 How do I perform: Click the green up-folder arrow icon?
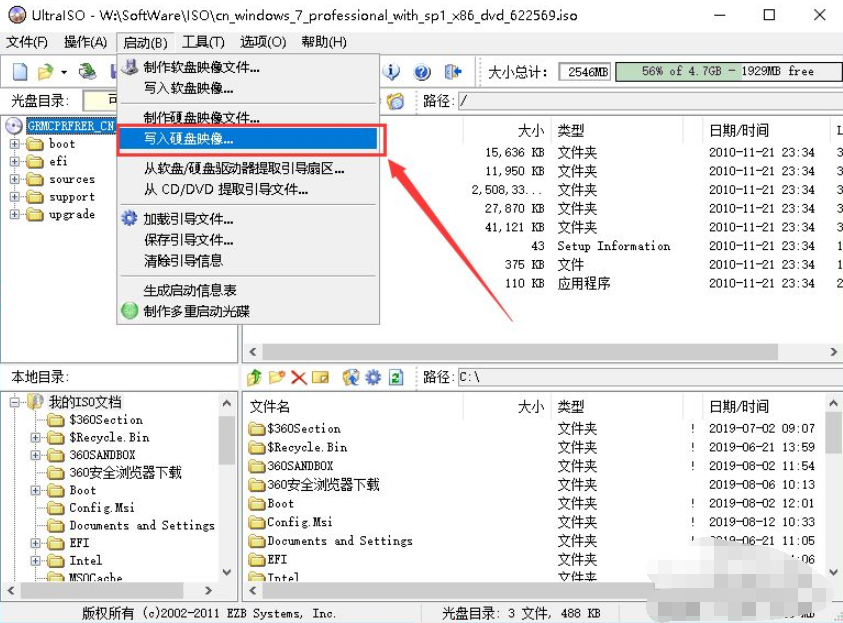[x=254, y=377]
